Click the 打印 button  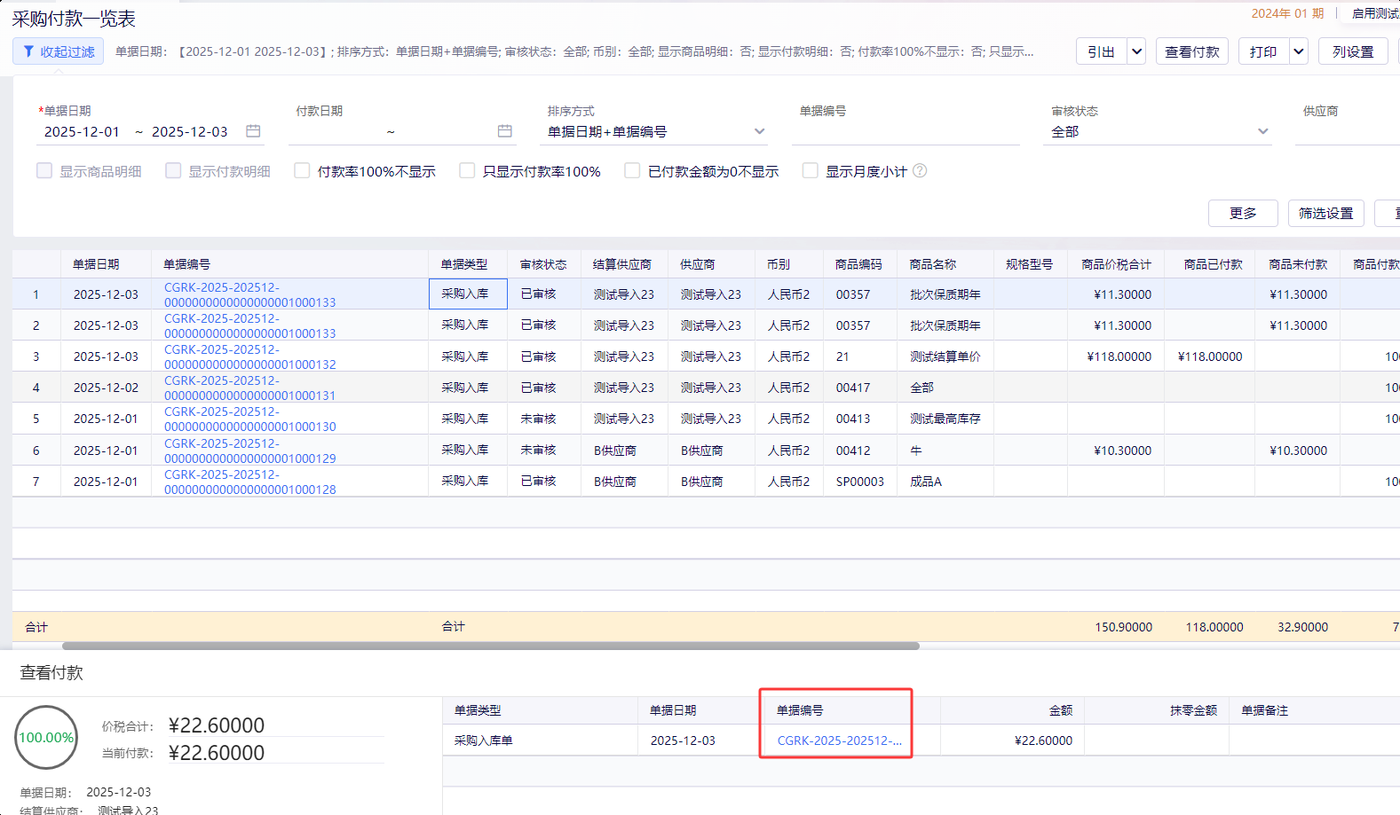coord(1264,51)
